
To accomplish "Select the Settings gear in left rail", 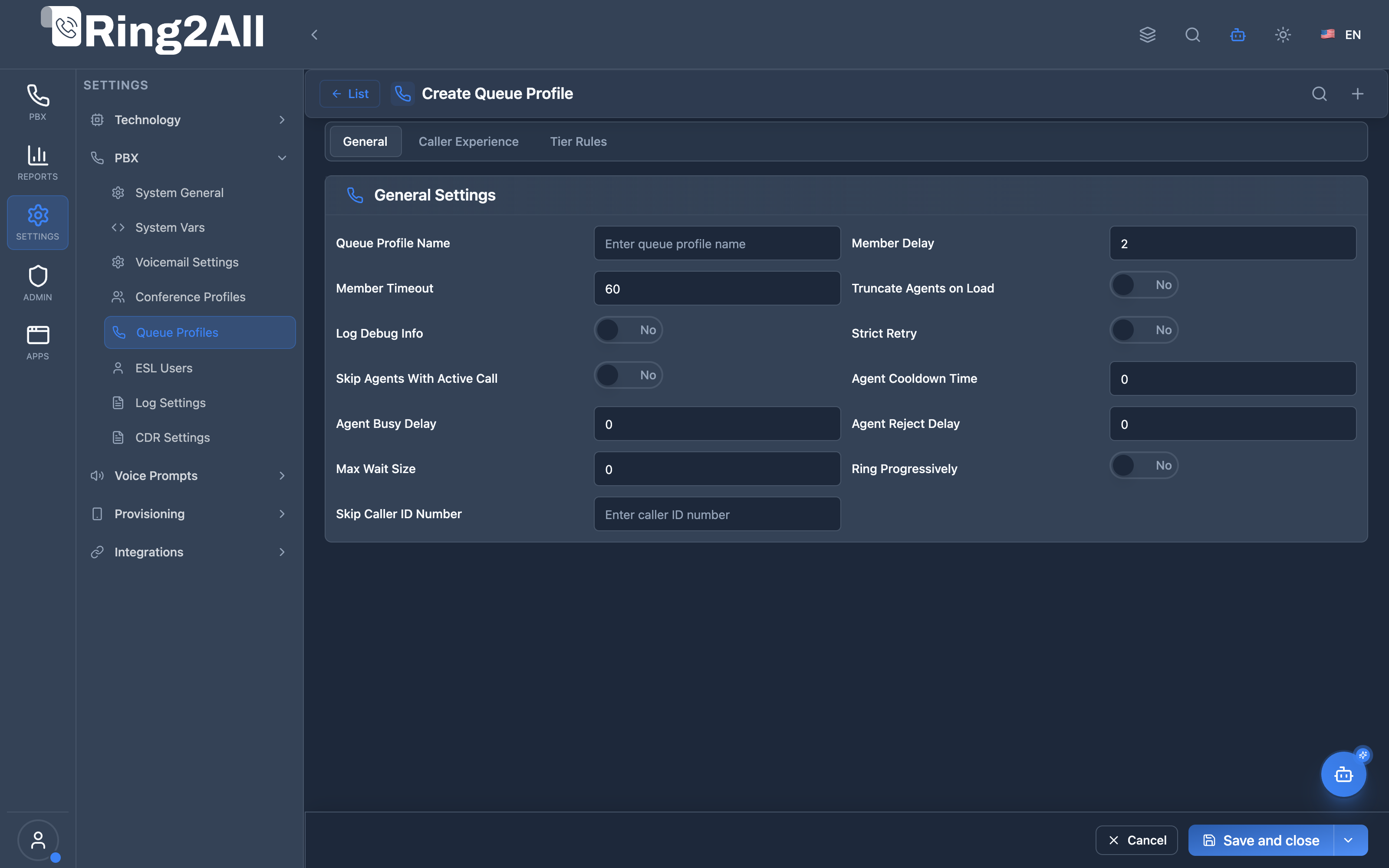I will click(38, 223).
